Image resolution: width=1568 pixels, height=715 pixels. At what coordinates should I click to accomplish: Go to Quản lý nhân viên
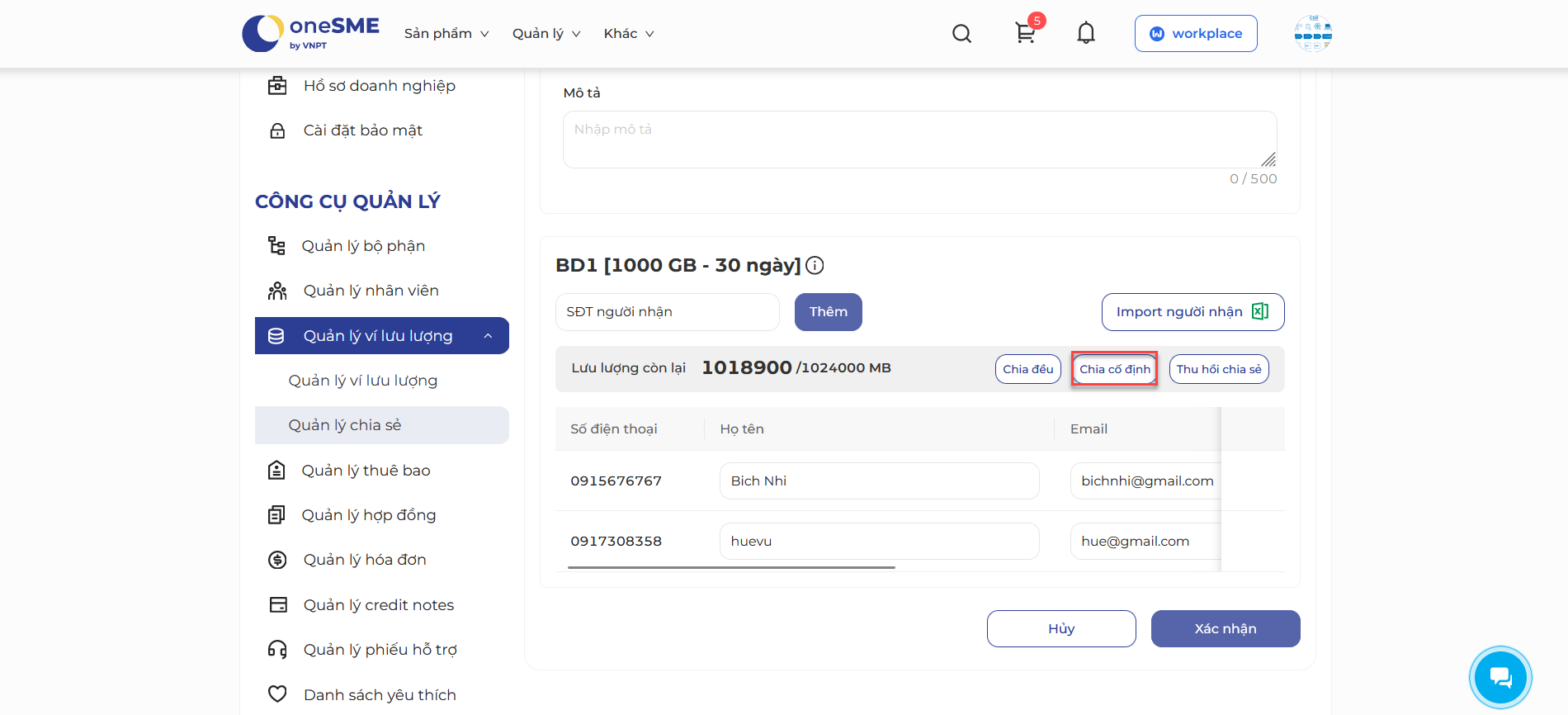371,291
